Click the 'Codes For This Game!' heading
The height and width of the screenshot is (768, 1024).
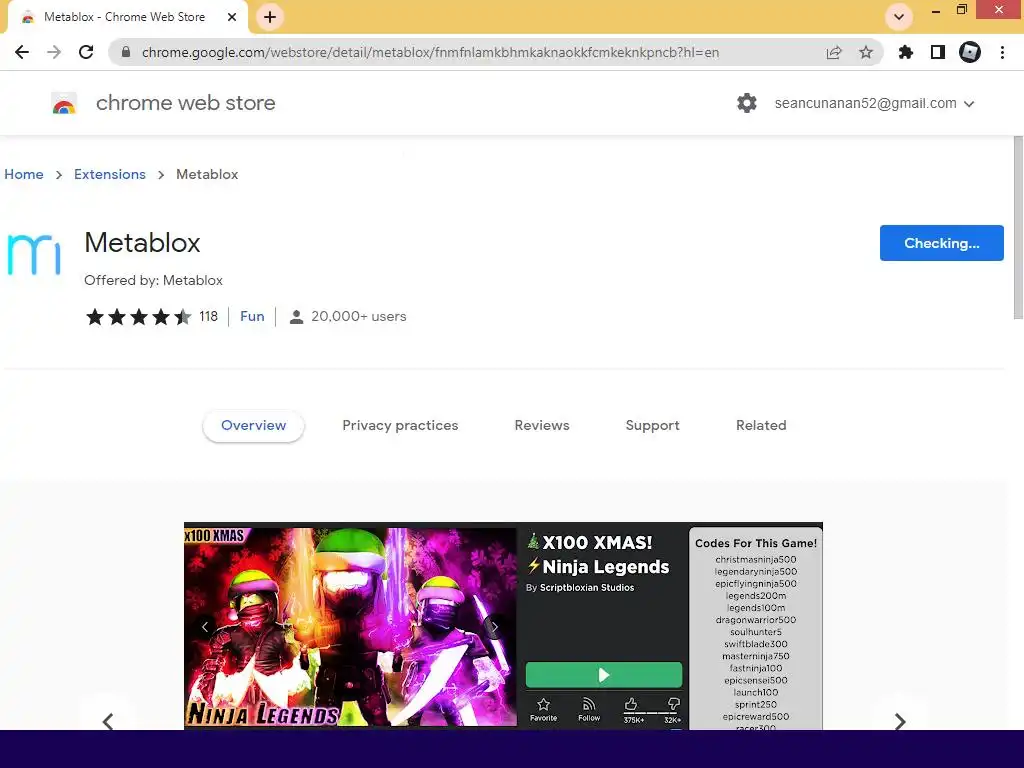coord(756,543)
